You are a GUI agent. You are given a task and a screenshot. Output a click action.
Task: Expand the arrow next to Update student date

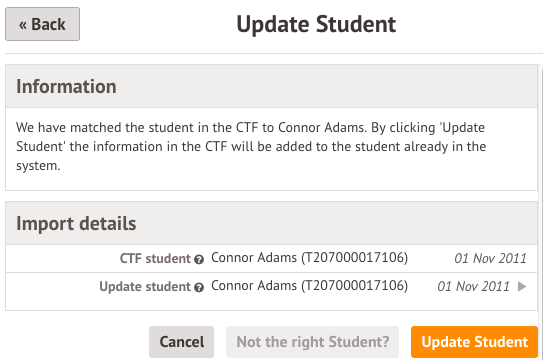[x=522, y=286]
